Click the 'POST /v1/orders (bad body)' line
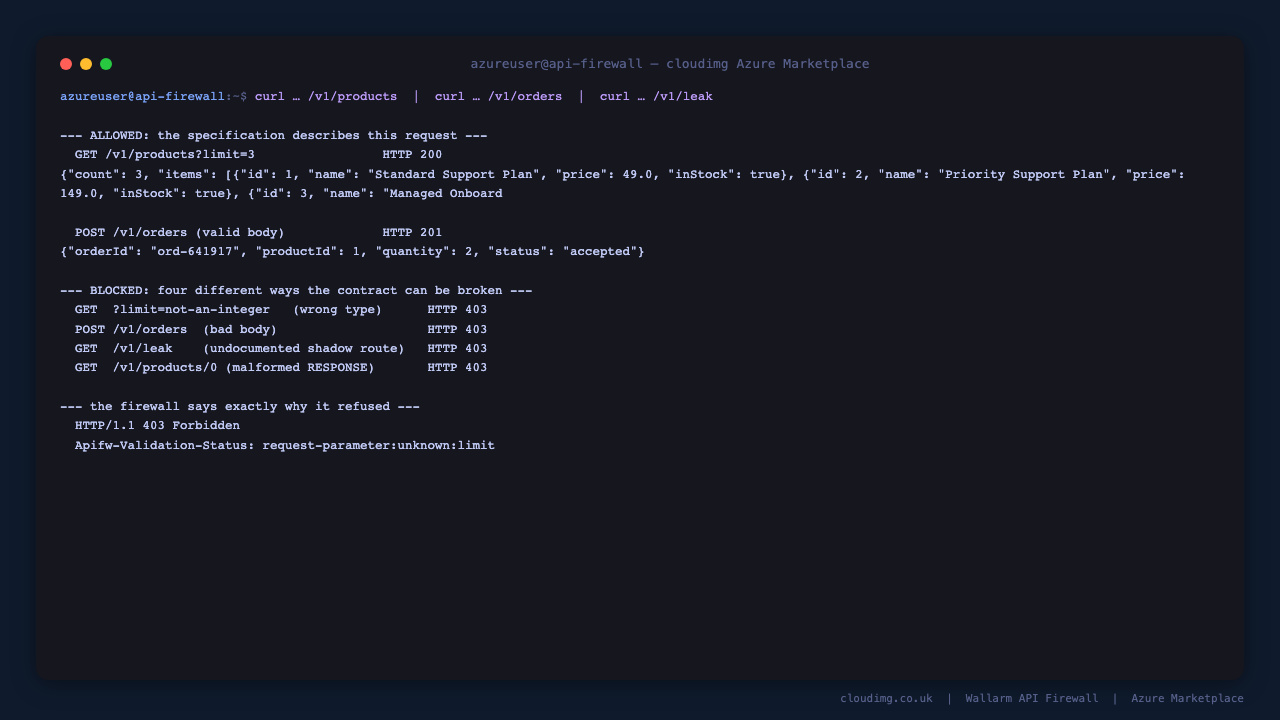This screenshot has height=720, width=1280. [x=281, y=330]
